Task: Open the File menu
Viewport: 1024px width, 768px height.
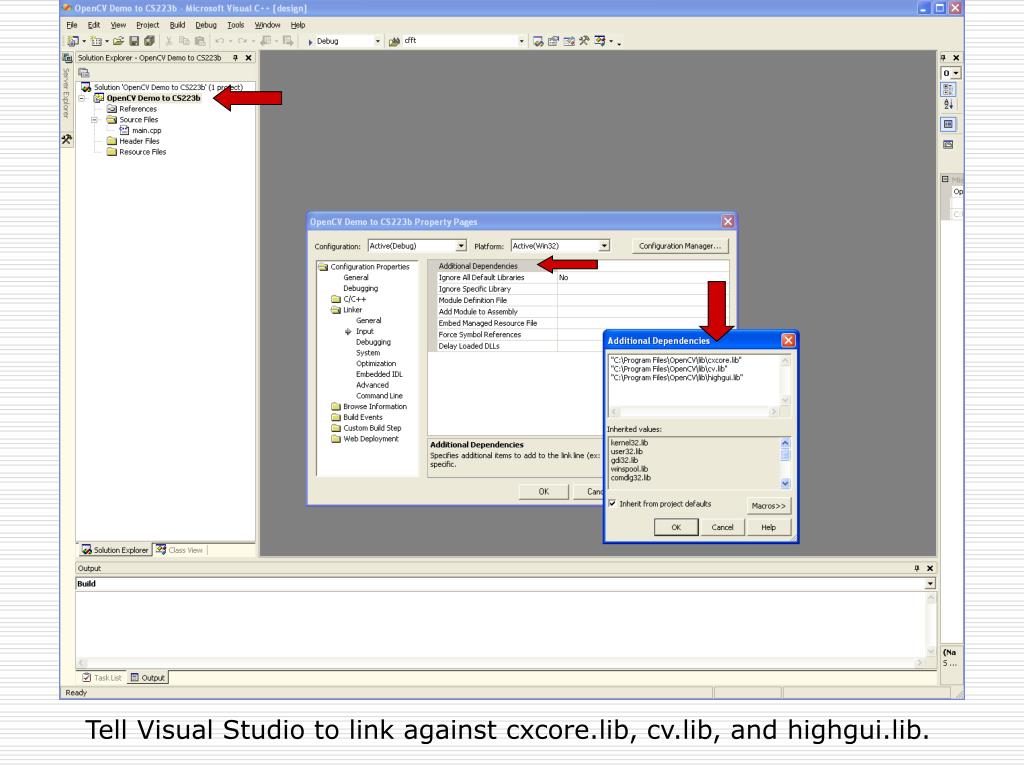Action: (x=72, y=25)
